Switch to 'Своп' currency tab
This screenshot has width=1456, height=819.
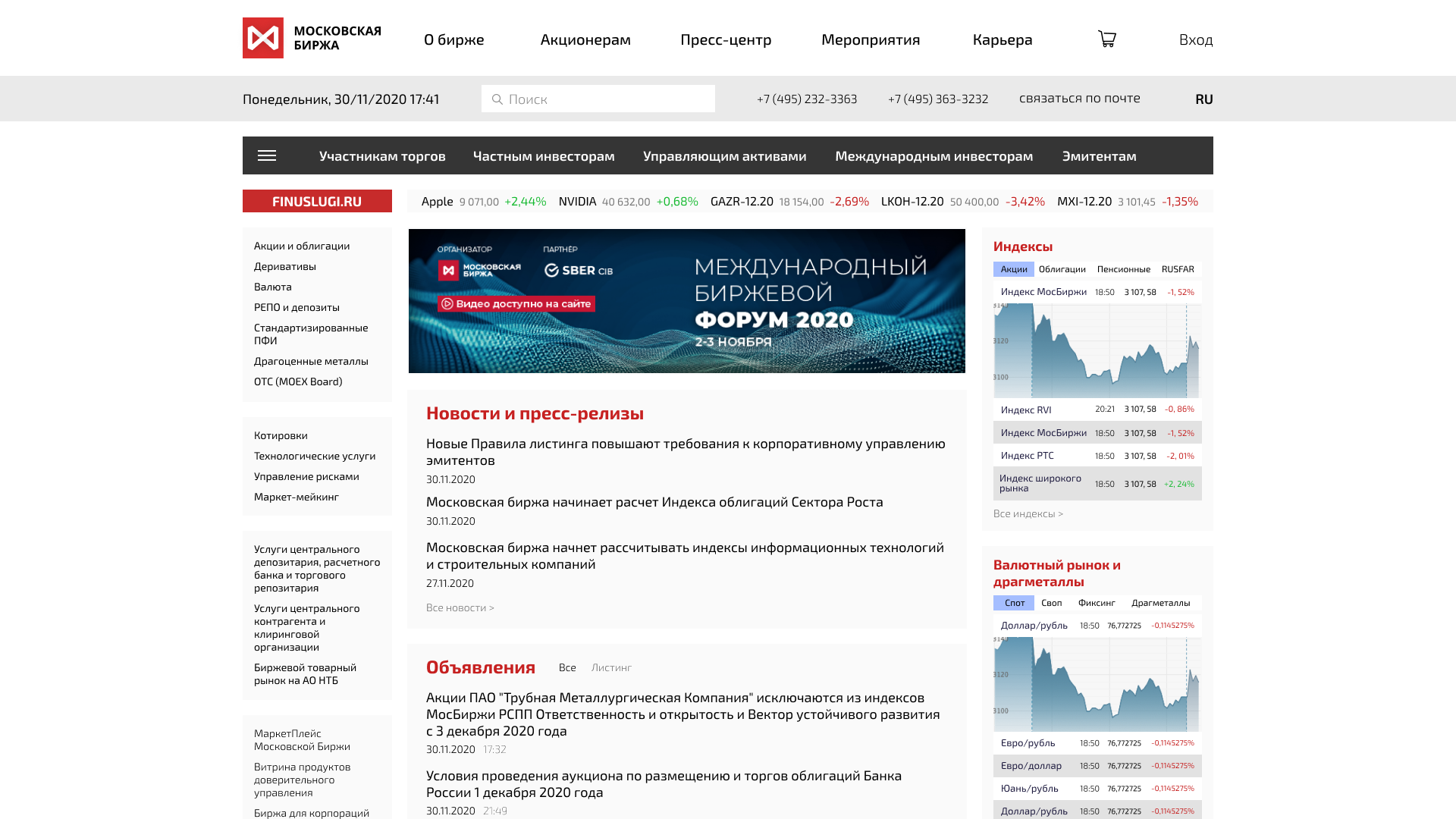pos(1052,603)
